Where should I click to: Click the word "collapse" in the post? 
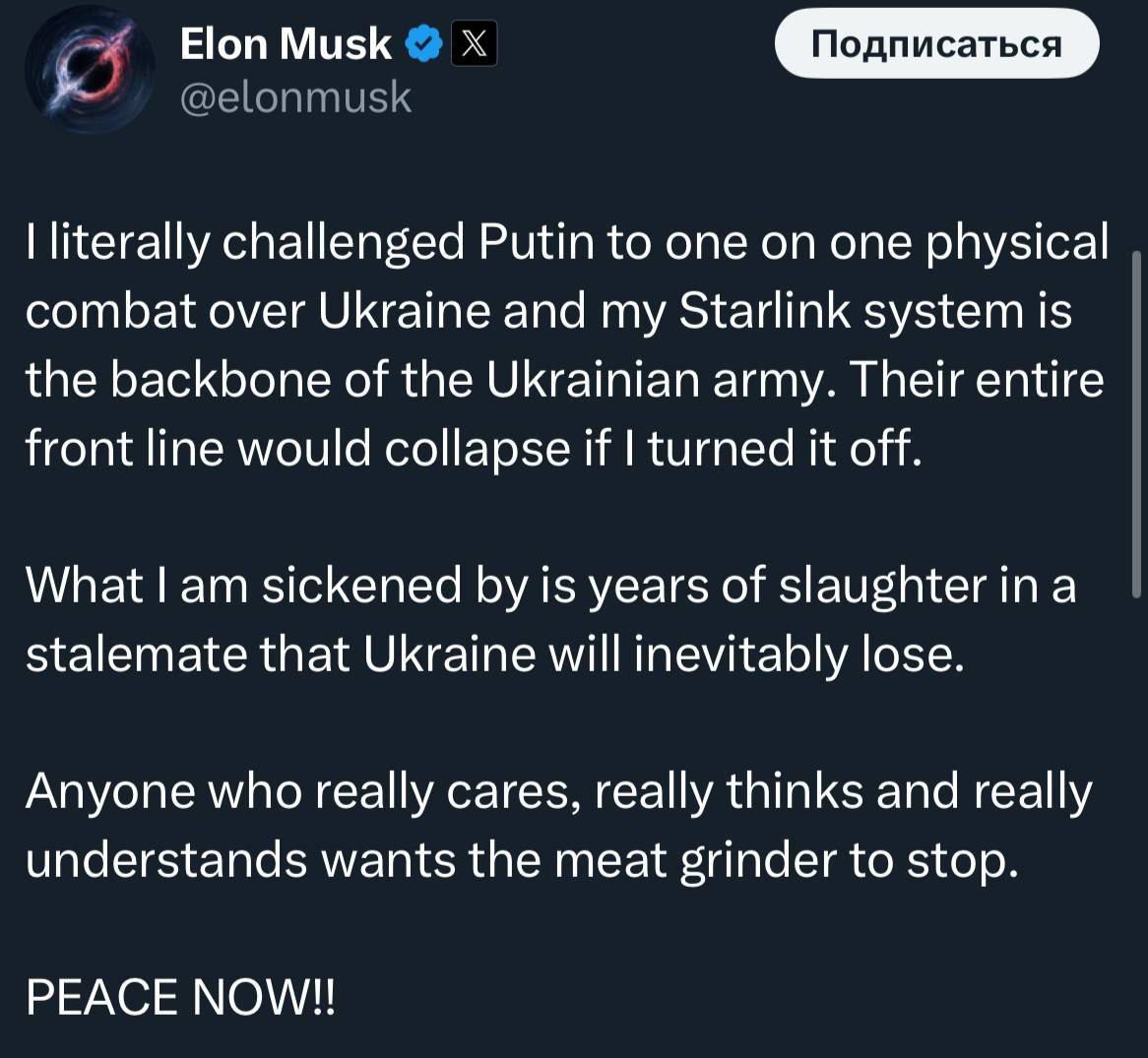pyautogui.click(x=477, y=449)
